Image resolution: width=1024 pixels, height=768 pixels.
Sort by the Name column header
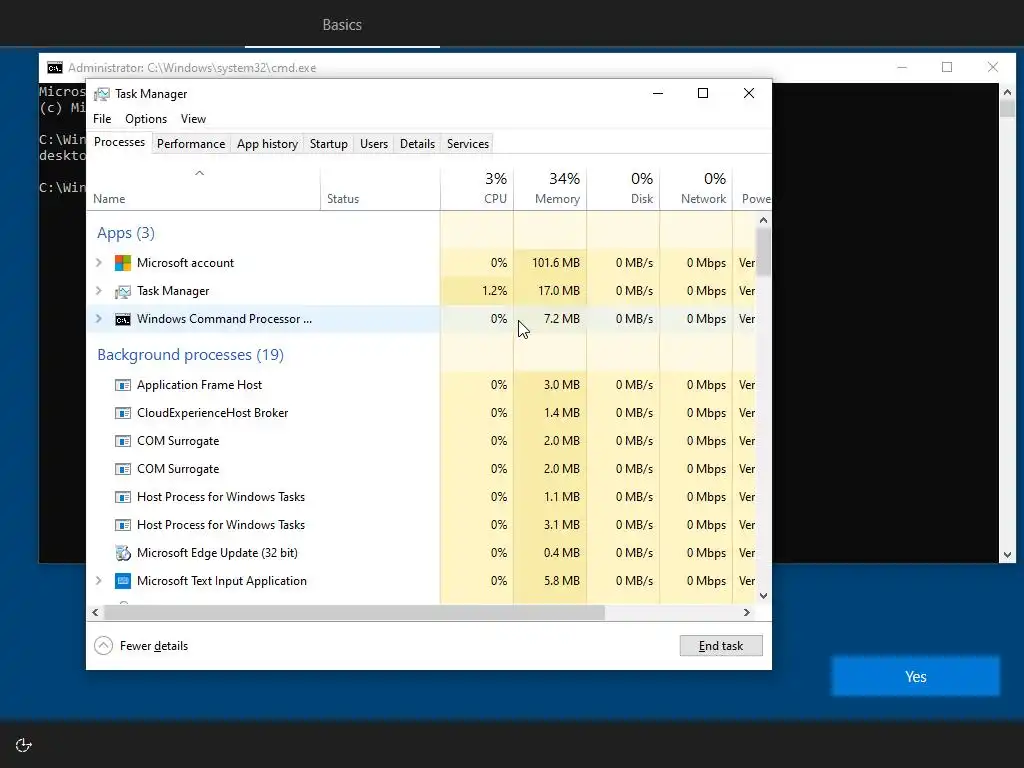(x=203, y=188)
